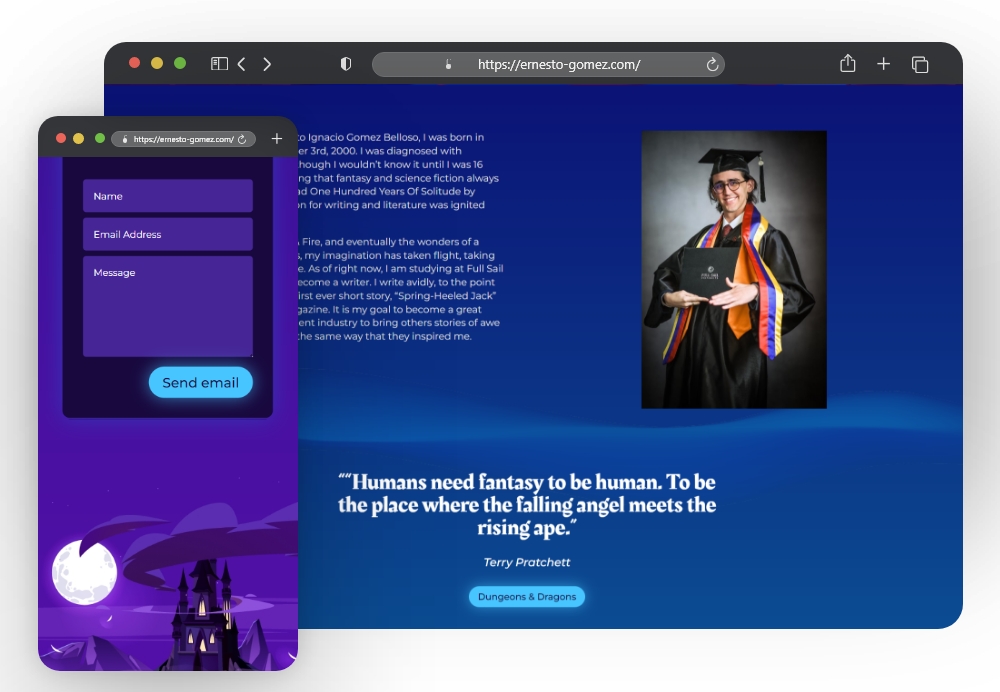Image resolution: width=1000 pixels, height=692 pixels.
Task: Click the "Humans need fantasy" quote text
Action: pyautogui.click(x=527, y=504)
